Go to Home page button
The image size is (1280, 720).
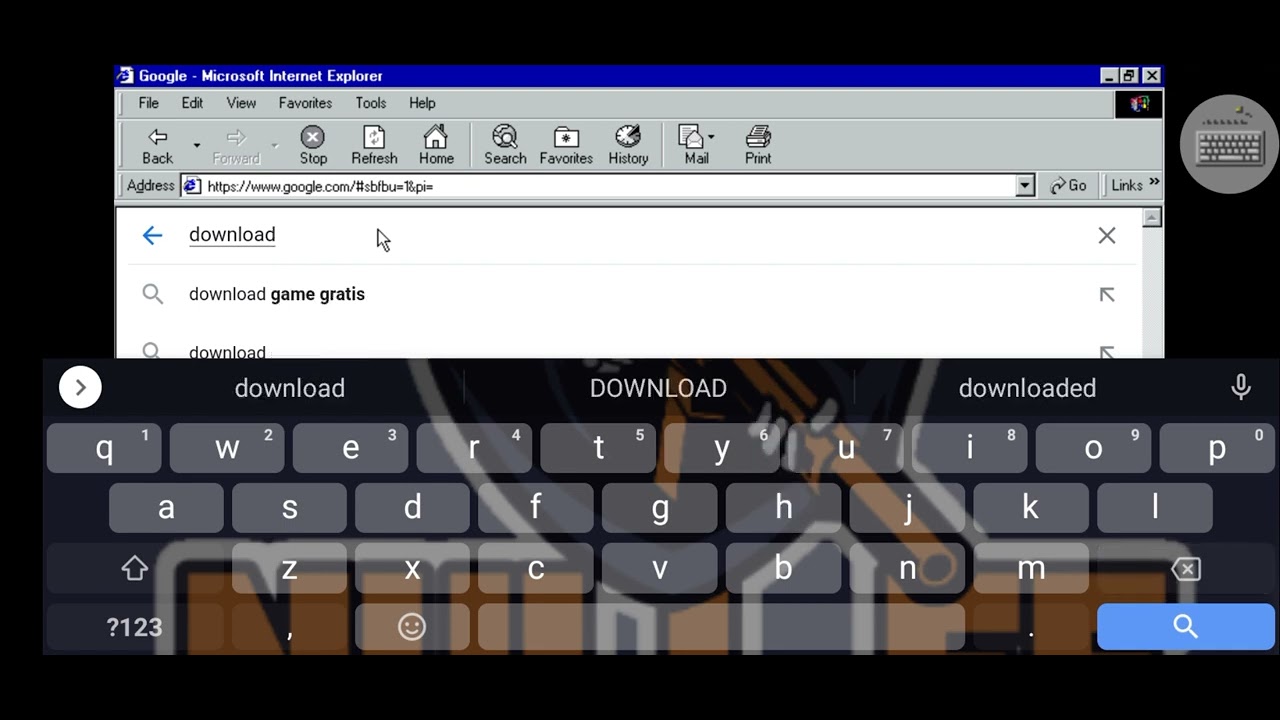point(436,145)
